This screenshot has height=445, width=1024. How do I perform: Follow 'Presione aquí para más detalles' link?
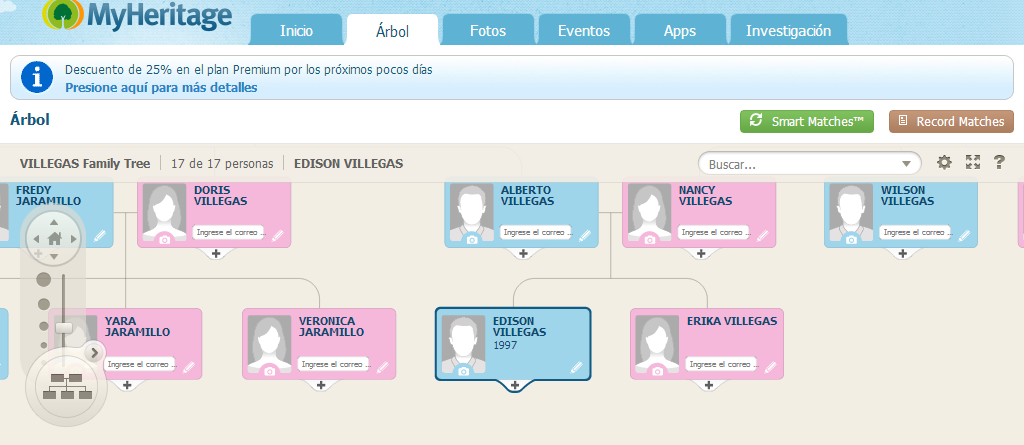[x=161, y=88]
